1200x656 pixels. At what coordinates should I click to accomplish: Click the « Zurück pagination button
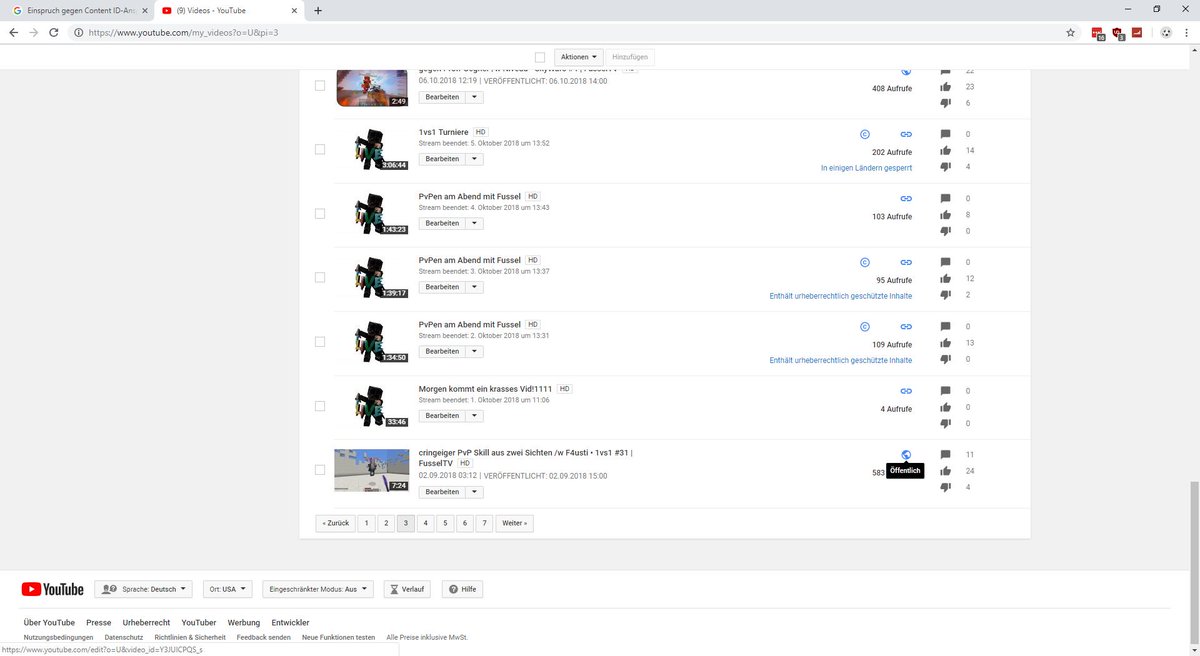pyautogui.click(x=335, y=523)
